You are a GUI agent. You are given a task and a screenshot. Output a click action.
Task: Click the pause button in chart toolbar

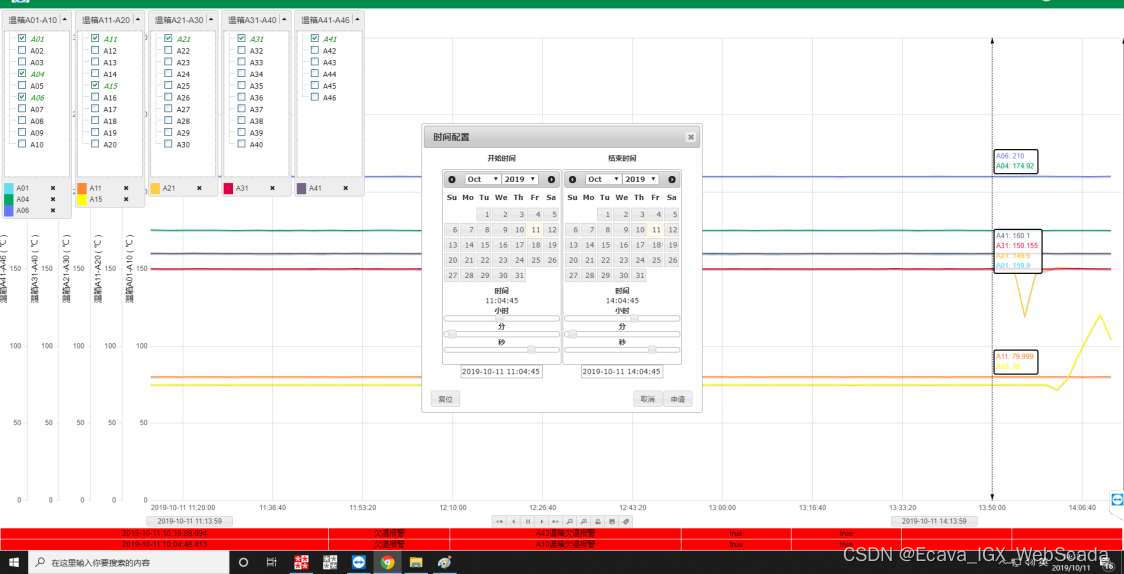[528, 522]
